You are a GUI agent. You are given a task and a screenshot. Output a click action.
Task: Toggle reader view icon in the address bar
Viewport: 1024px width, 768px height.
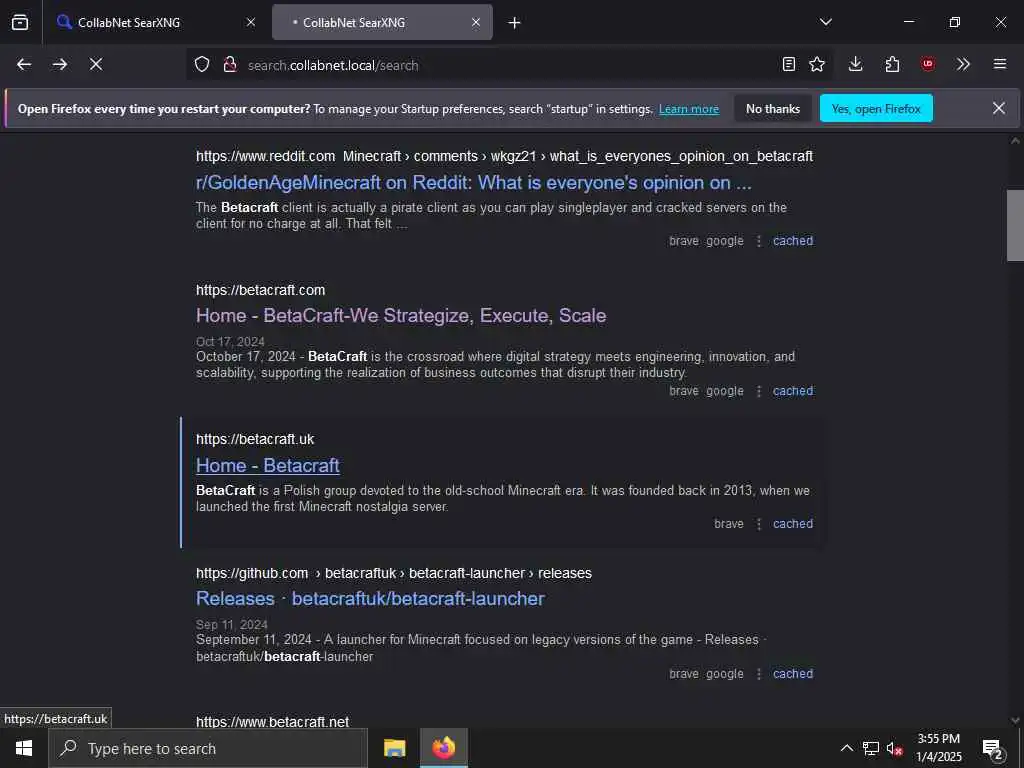click(x=789, y=64)
